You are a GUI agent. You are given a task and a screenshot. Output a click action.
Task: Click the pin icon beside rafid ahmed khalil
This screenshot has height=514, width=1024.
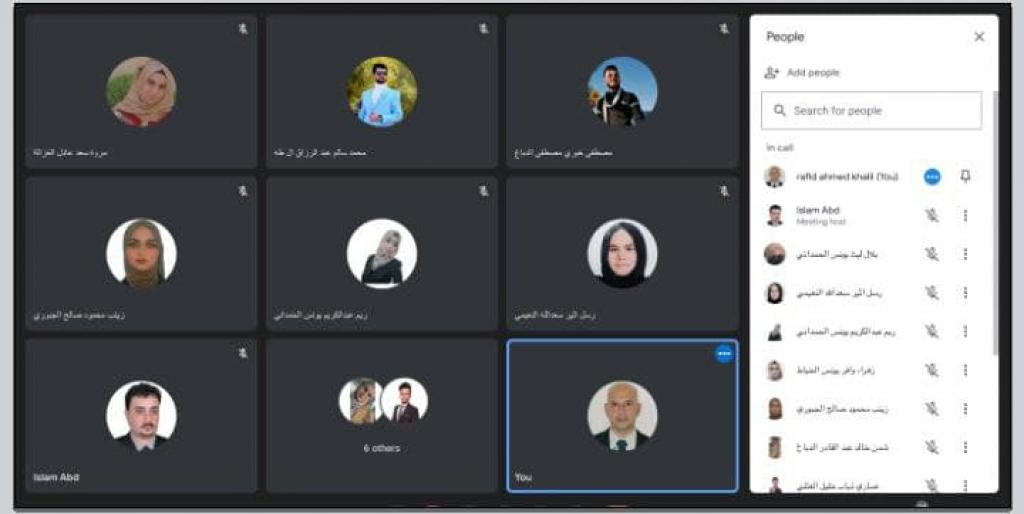[x=965, y=176]
